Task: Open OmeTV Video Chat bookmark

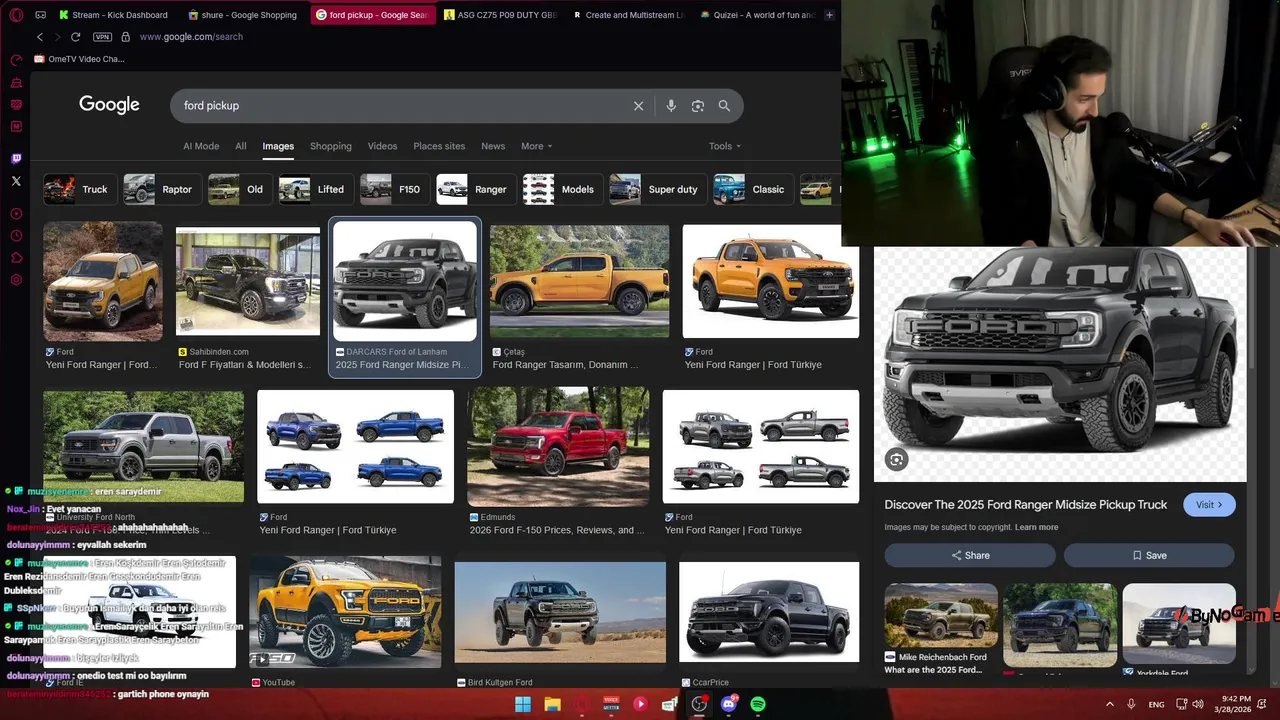Action: tap(79, 59)
